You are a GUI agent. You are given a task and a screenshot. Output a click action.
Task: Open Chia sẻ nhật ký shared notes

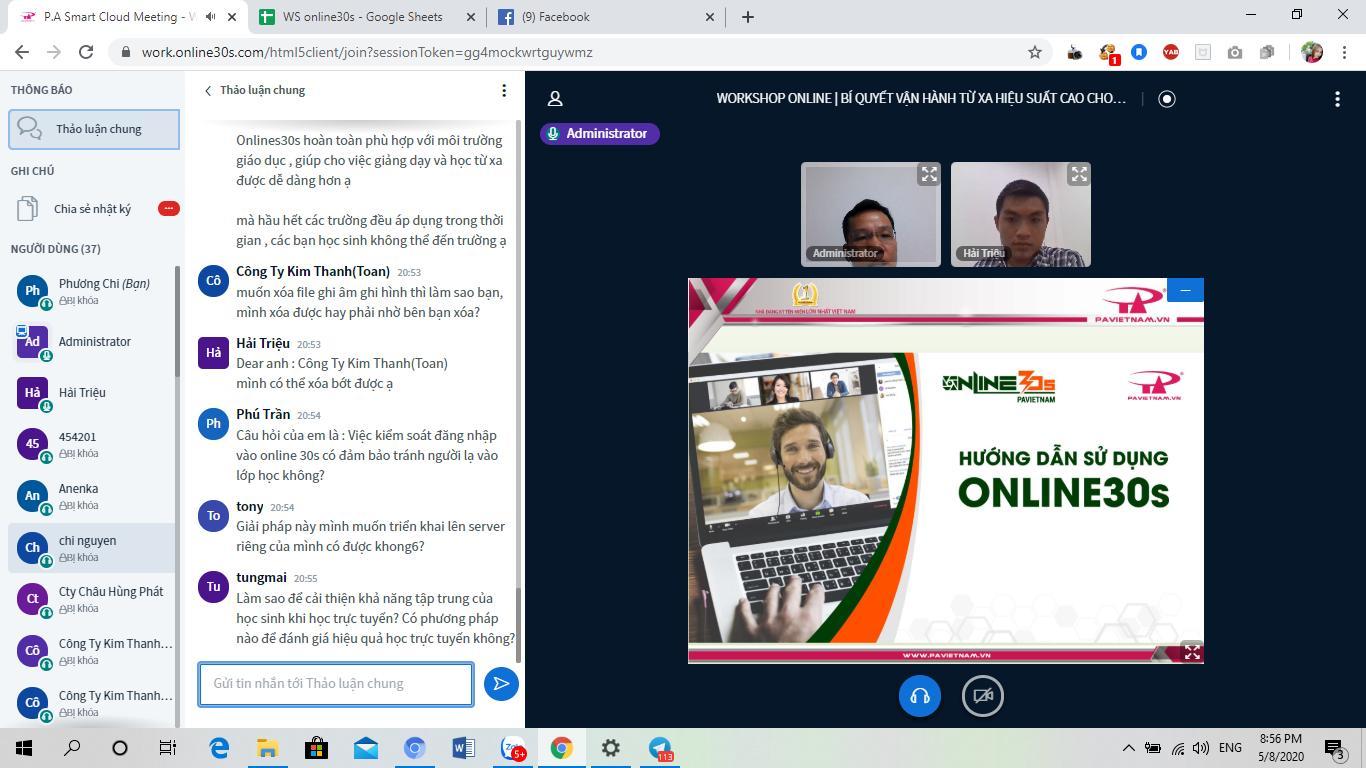(94, 209)
